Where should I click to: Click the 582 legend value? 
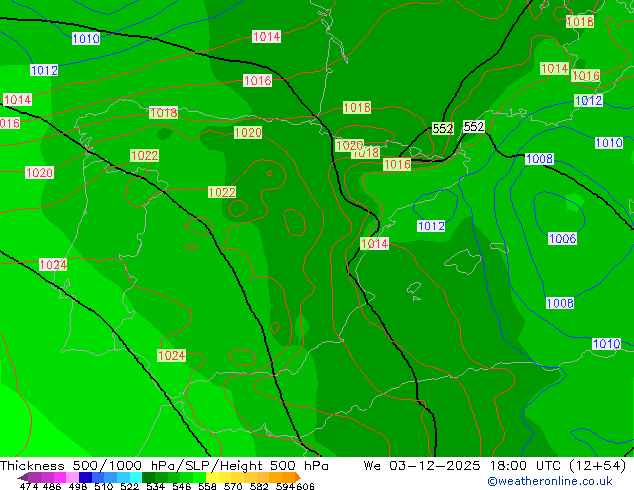click(x=259, y=486)
